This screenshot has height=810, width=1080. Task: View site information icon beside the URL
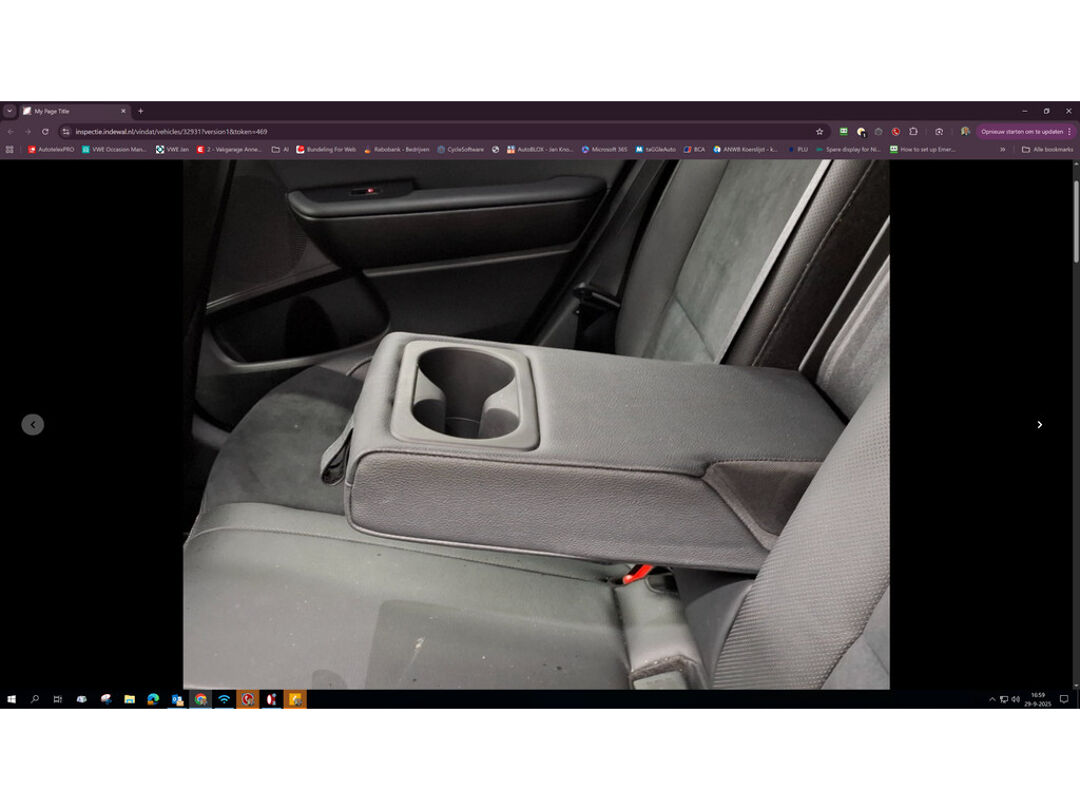tap(66, 131)
